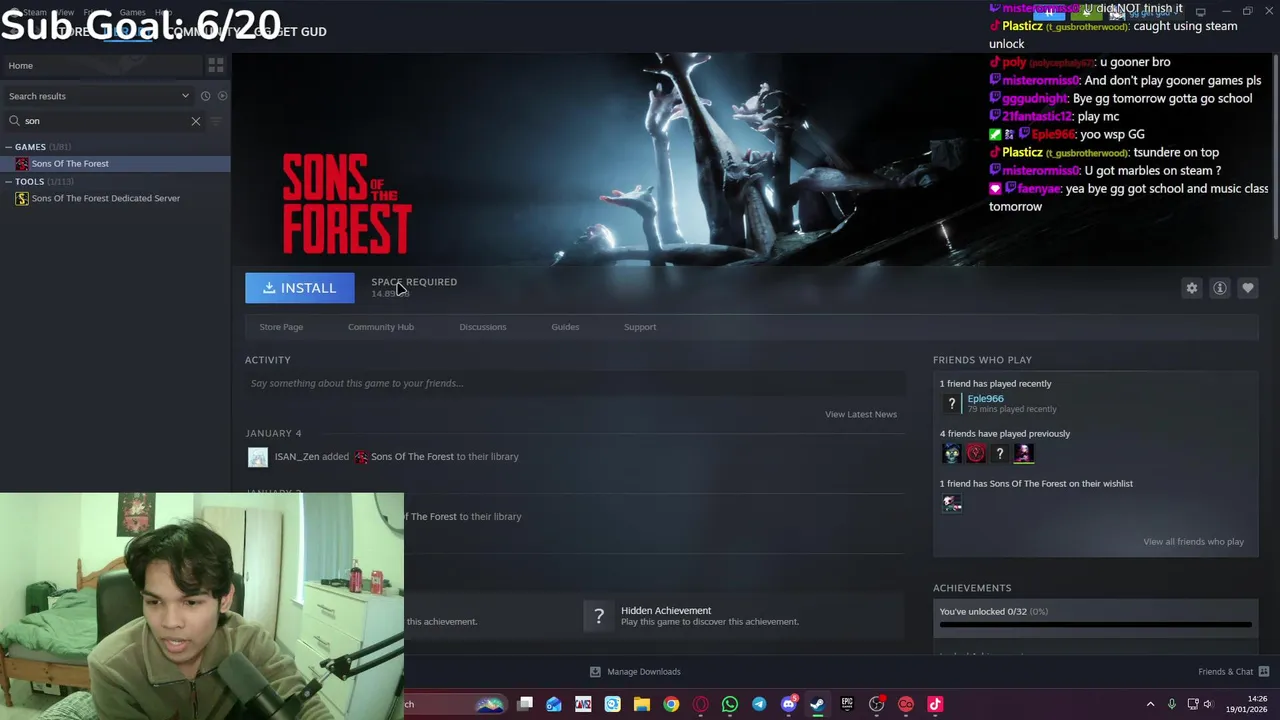The image size is (1280, 720).
Task: Open ISAN_Zen's profile avatar in activity
Action: [x=258, y=457]
